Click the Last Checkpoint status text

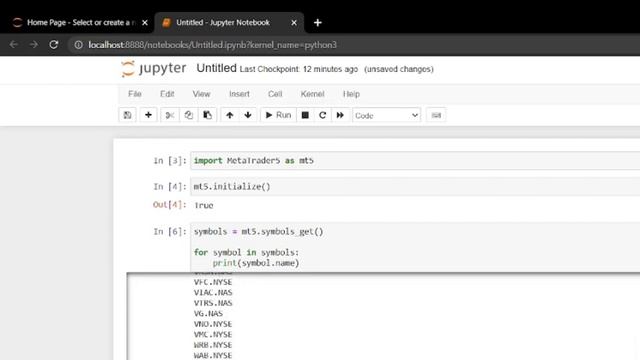(x=298, y=69)
